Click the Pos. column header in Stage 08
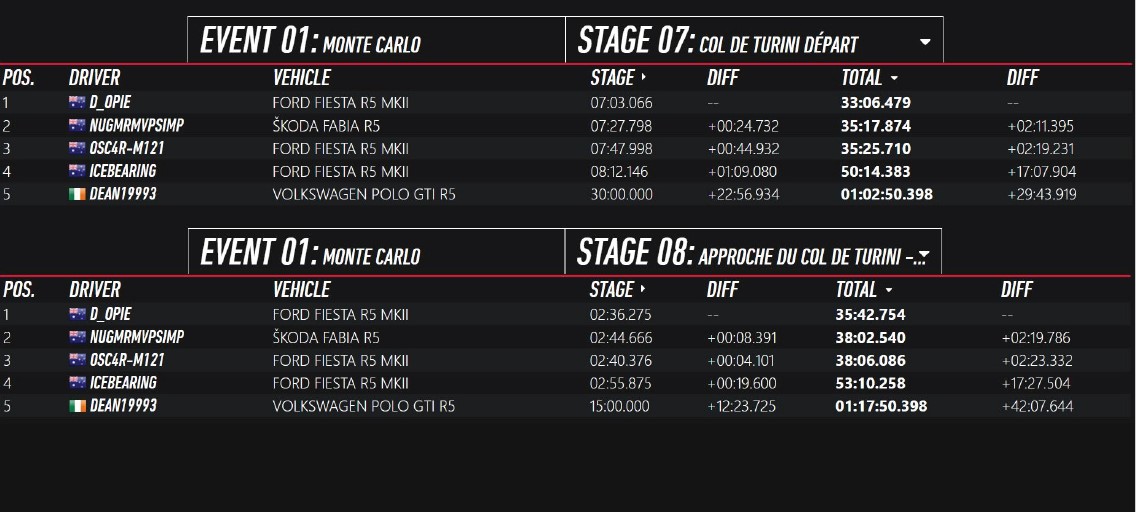This screenshot has height=512, width=1136. point(19,290)
